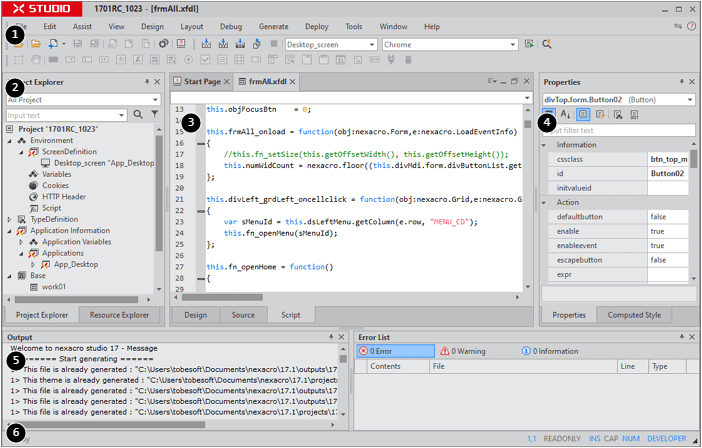Open the Generate menu
The image size is (702, 448).
pyautogui.click(x=273, y=26)
